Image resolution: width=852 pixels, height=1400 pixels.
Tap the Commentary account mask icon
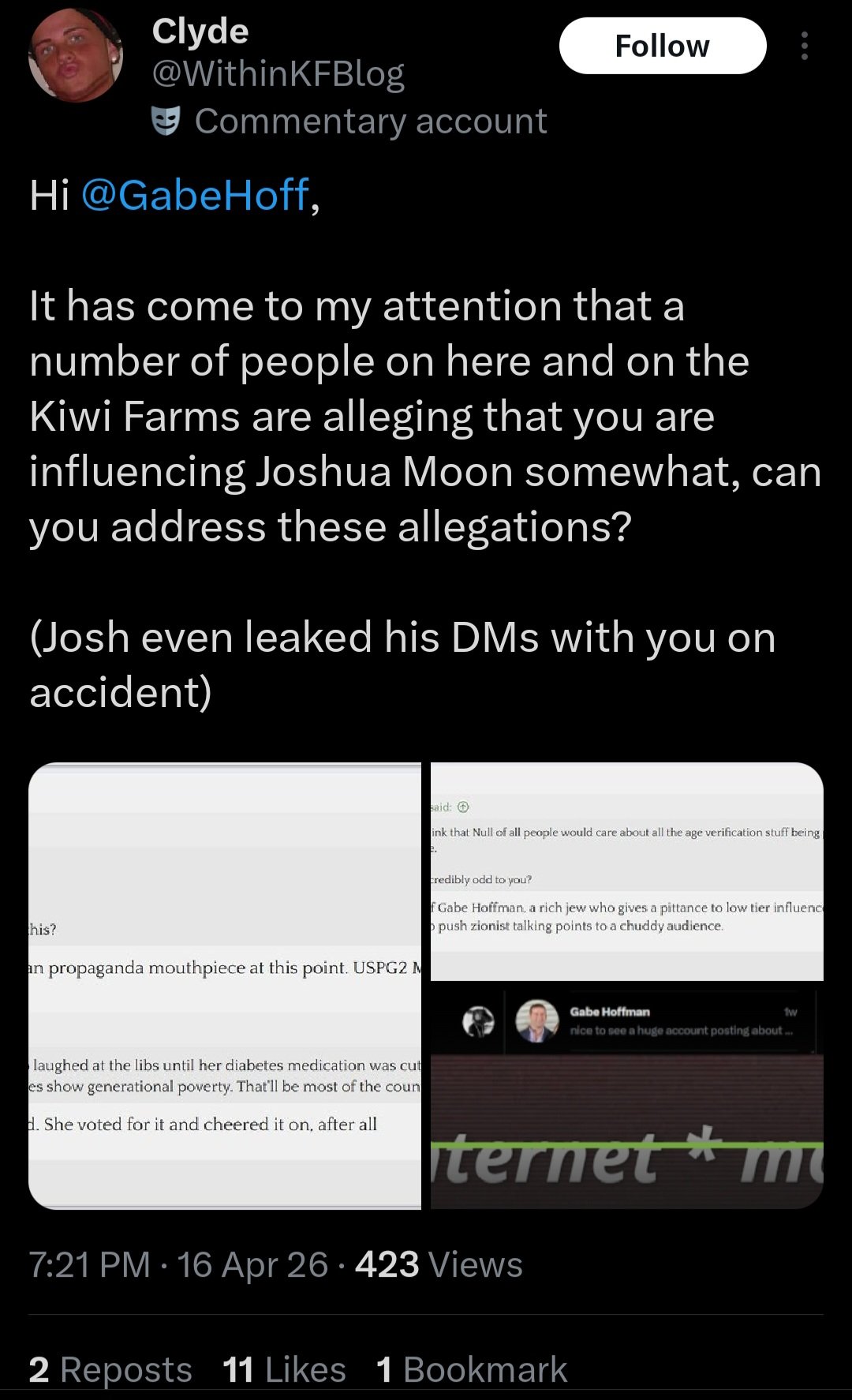pos(166,121)
